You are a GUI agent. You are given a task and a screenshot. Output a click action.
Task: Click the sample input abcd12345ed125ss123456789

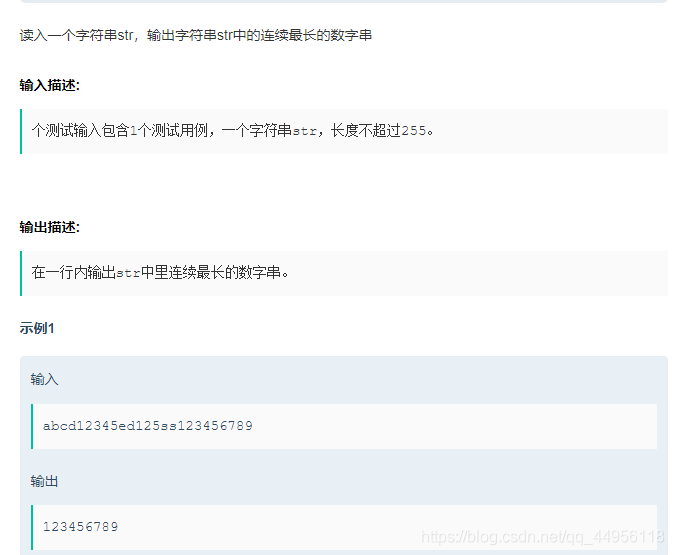[x=147, y=426]
